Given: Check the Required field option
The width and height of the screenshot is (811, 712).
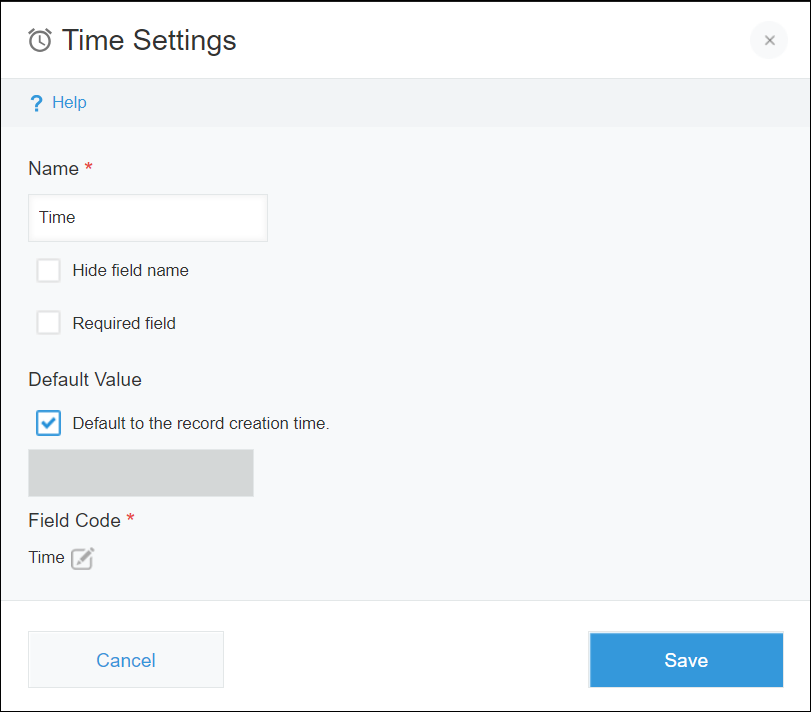Looking at the screenshot, I should (48, 322).
